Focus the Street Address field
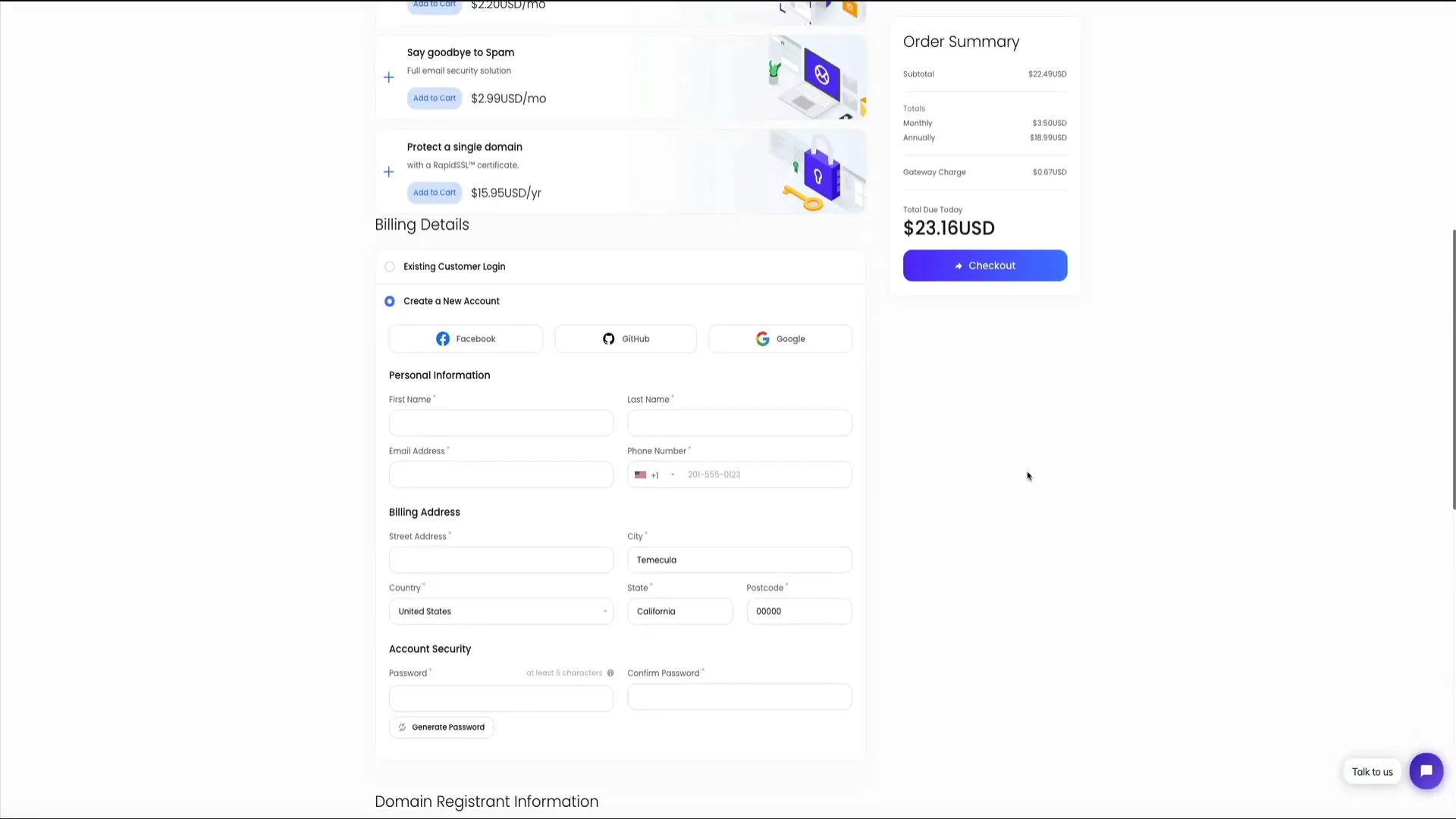Screen dimensions: 1456x819 501,560
